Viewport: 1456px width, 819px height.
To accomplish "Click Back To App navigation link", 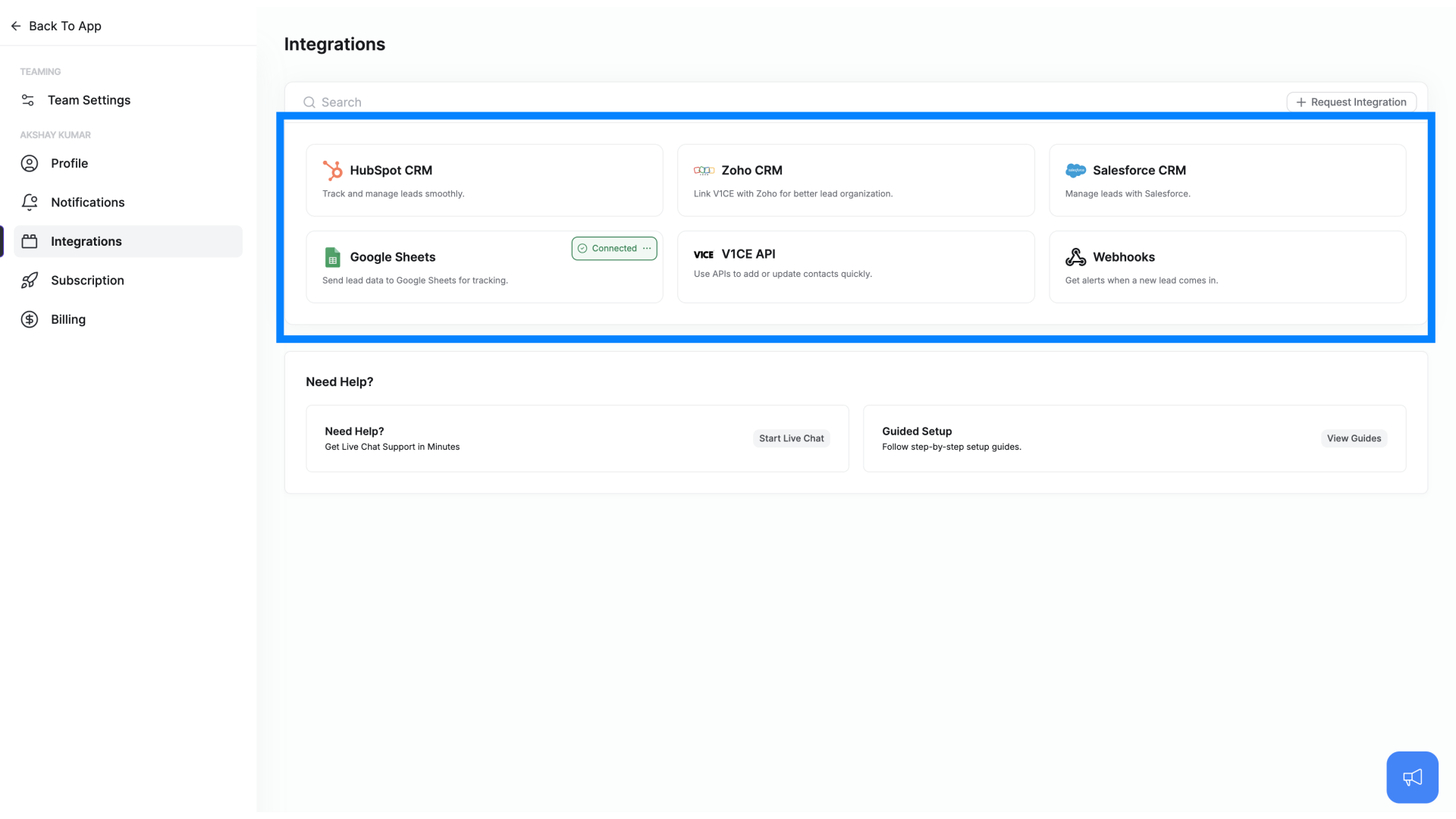I will (55, 25).
